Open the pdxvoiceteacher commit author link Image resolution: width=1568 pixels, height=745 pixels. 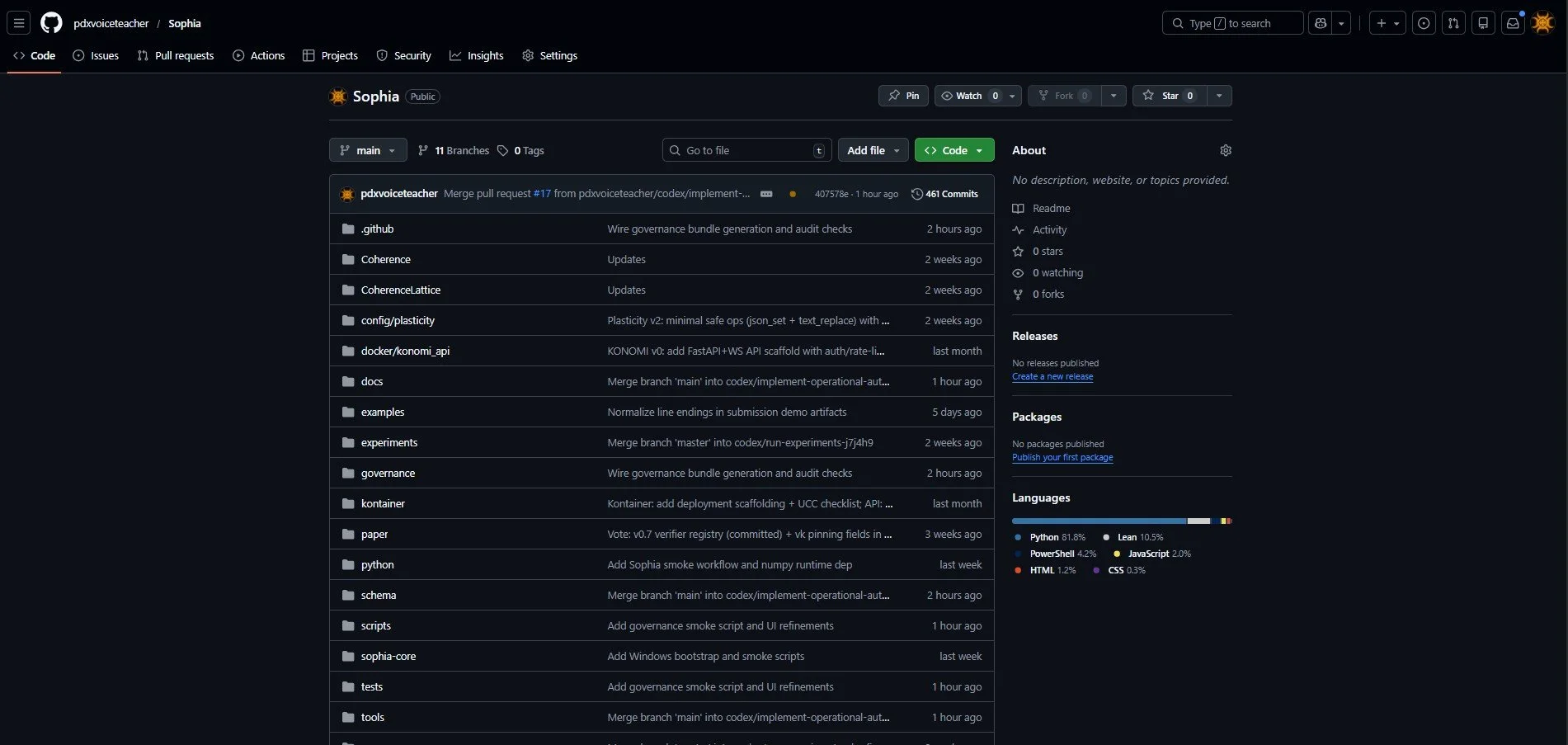coord(399,194)
